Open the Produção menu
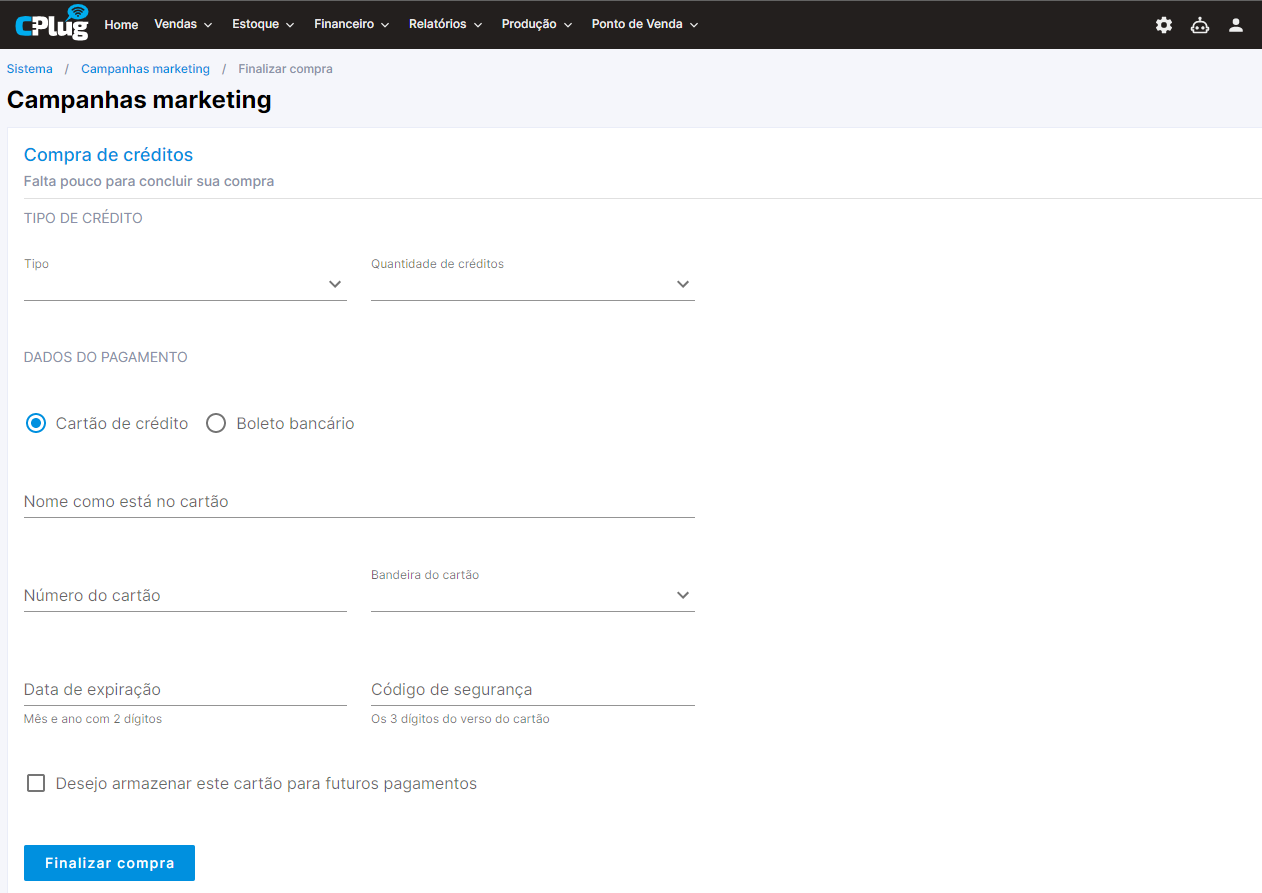Image resolution: width=1262 pixels, height=893 pixels. pyautogui.click(x=536, y=24)
